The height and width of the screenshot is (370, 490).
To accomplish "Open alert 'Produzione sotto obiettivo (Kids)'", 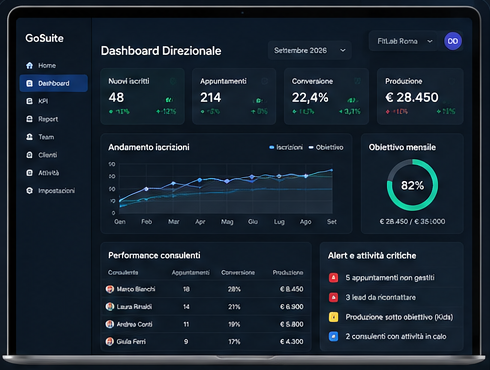I will coord(392,317).
